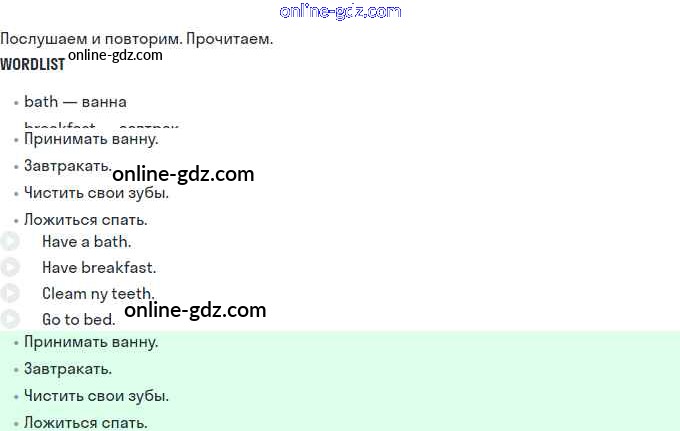Play the 'Go to bed.' audio

tap(10, 319)
